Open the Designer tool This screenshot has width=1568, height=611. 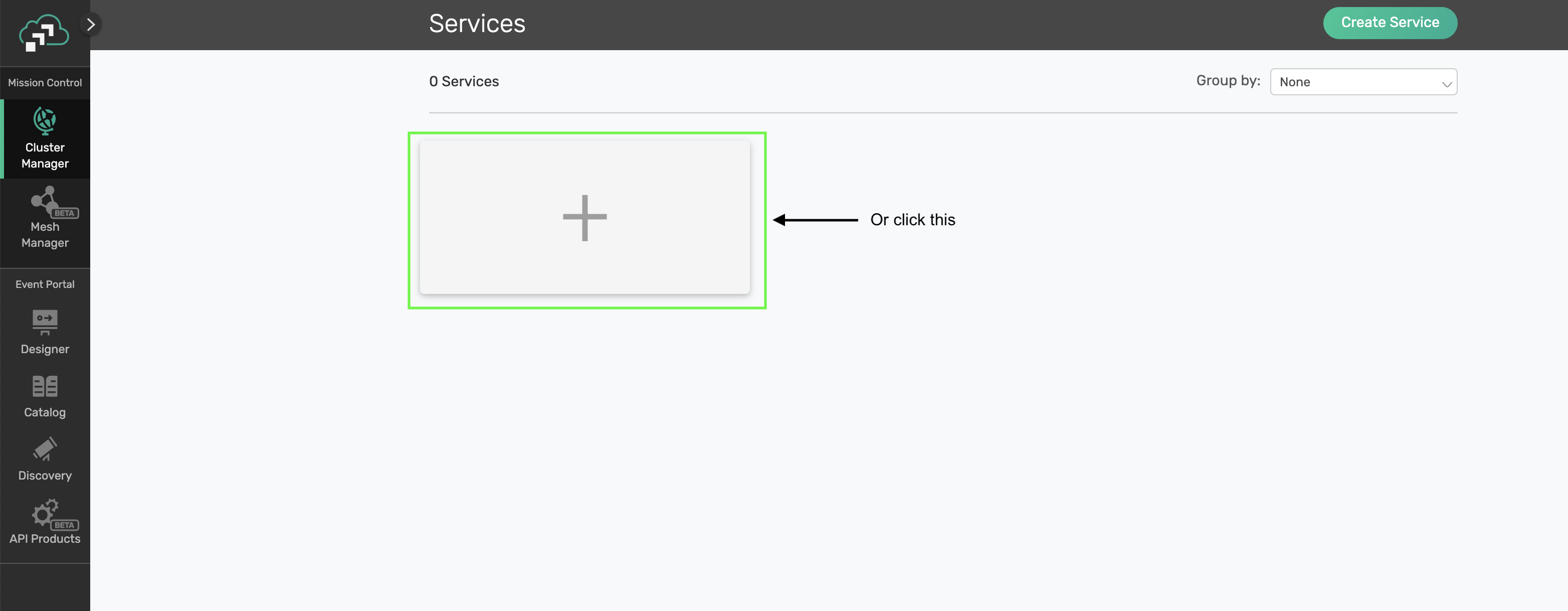pos(45,332)
